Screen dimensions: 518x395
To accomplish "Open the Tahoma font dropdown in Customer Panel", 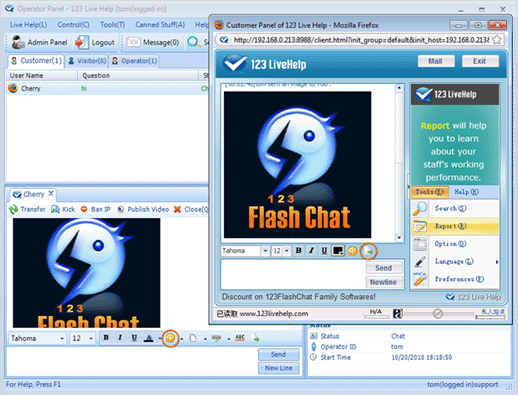I will click(265, 251).
